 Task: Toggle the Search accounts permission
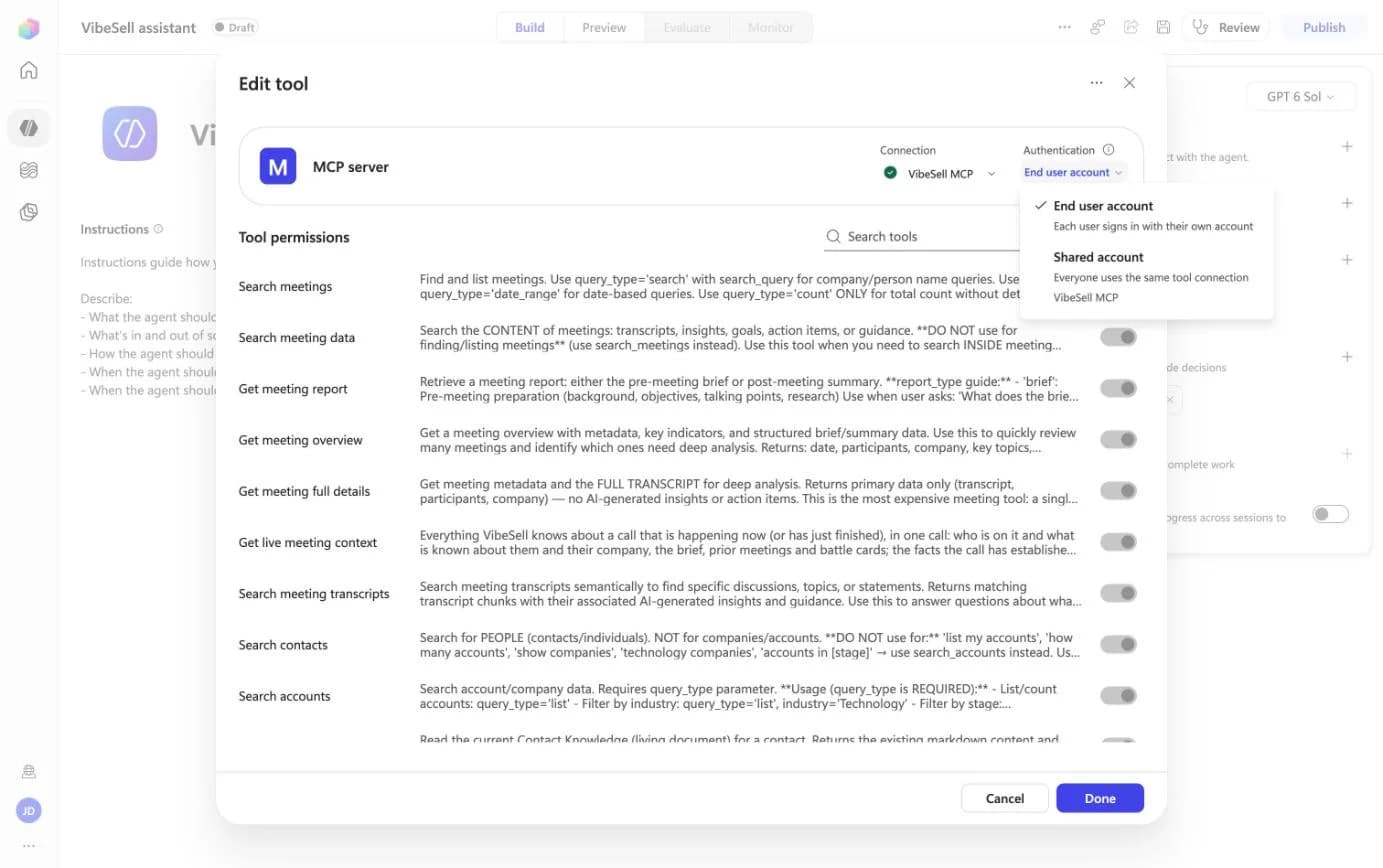pos(1118,695)
